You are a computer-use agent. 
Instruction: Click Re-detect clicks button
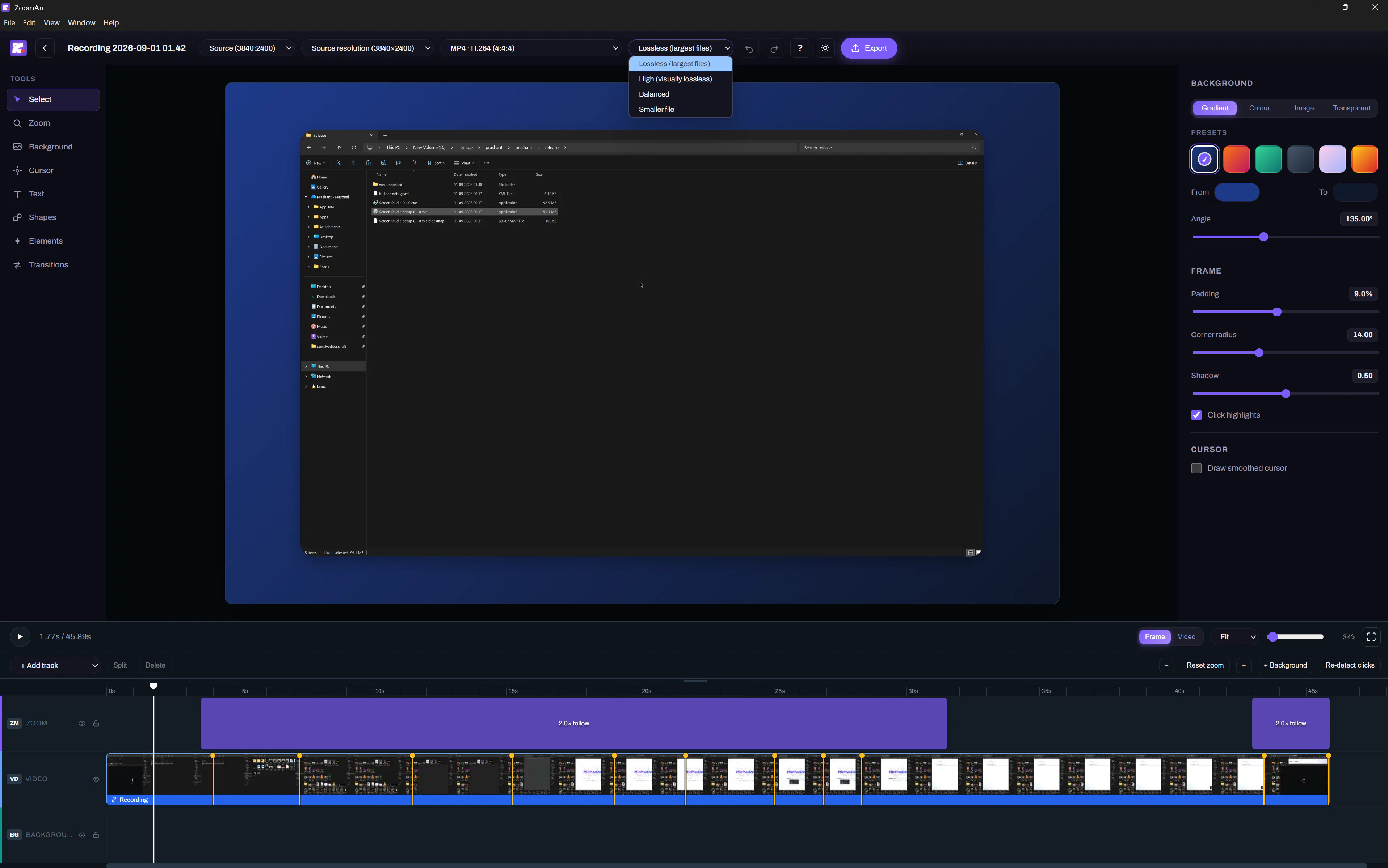[x=1350, y=665]
